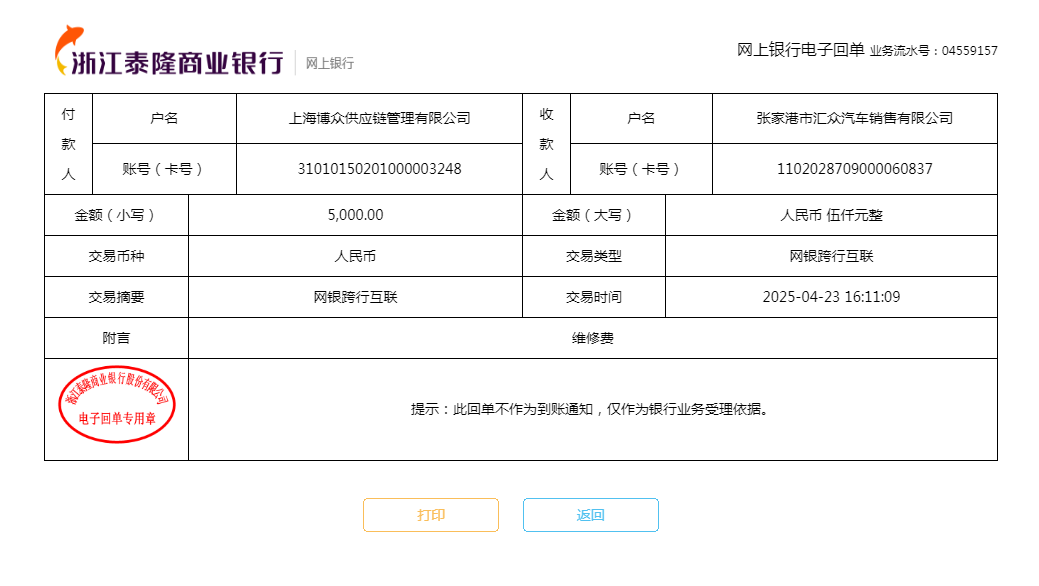Viewport: 1039px width, 586px height.
Task: Click payer account number 31010150201000003248
Action: pos(379,168)
